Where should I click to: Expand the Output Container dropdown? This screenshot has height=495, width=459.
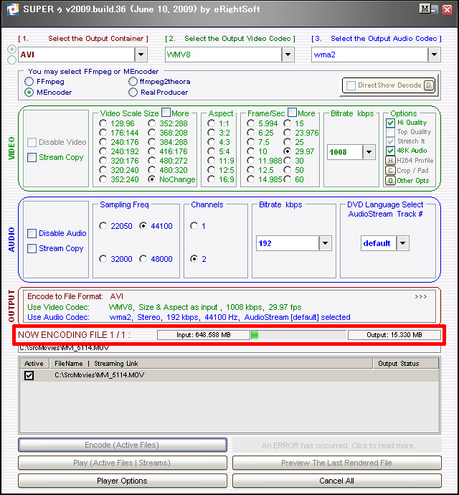[141, 54]
